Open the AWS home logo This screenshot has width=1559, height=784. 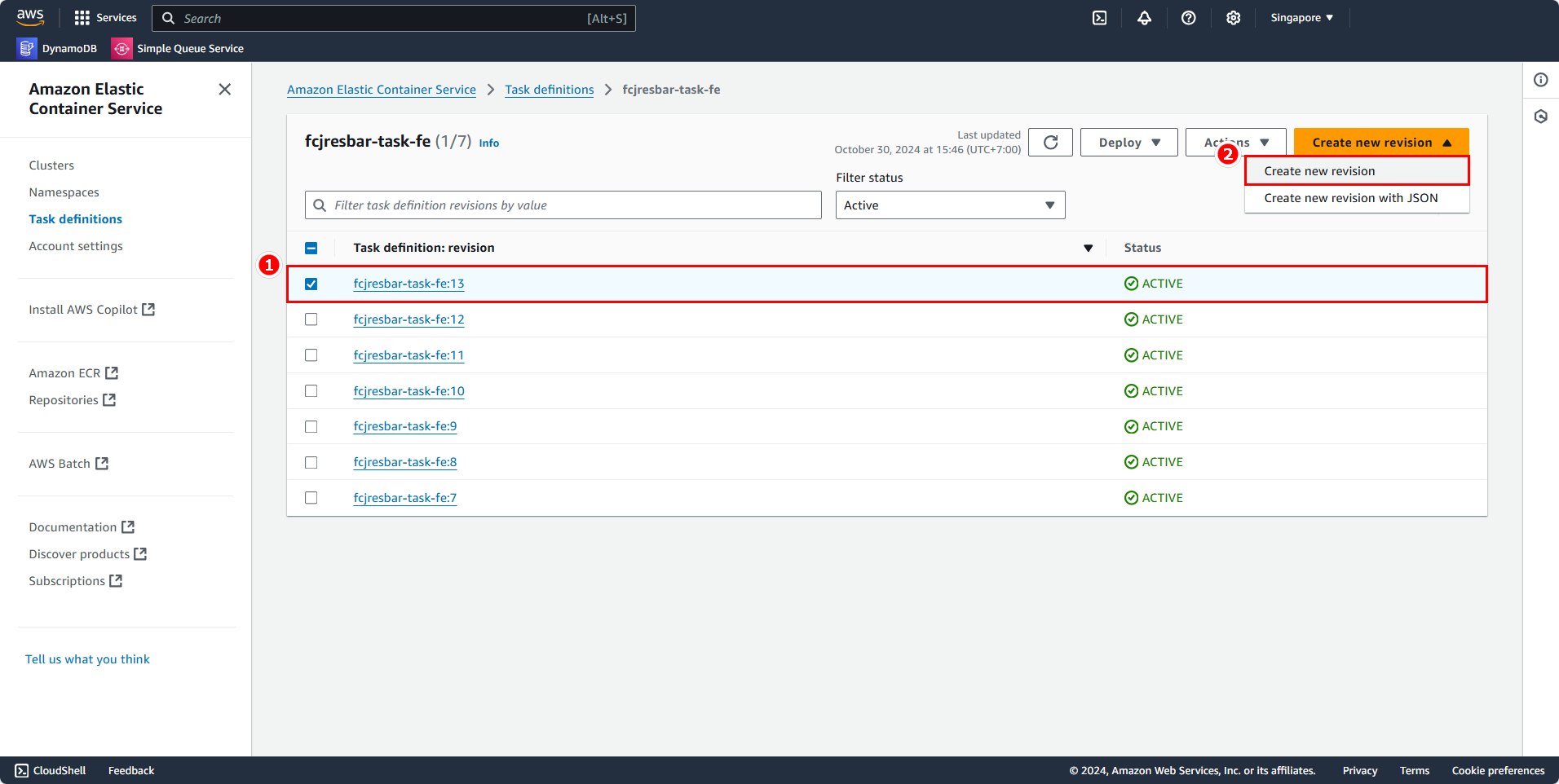coord(30,17)
